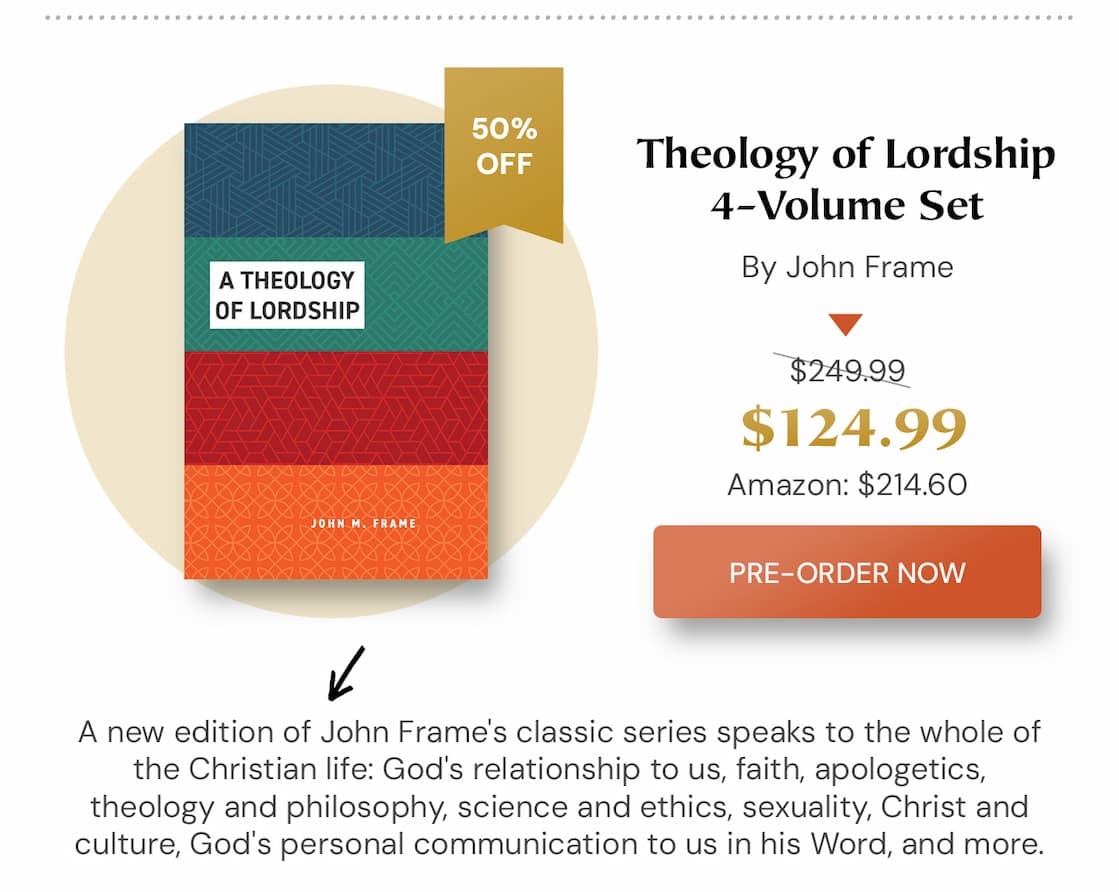Click the John M. Frame name on the cover
Image resolution: width=1119 pixels, height=892 pixels.
(x=363, y=523)
